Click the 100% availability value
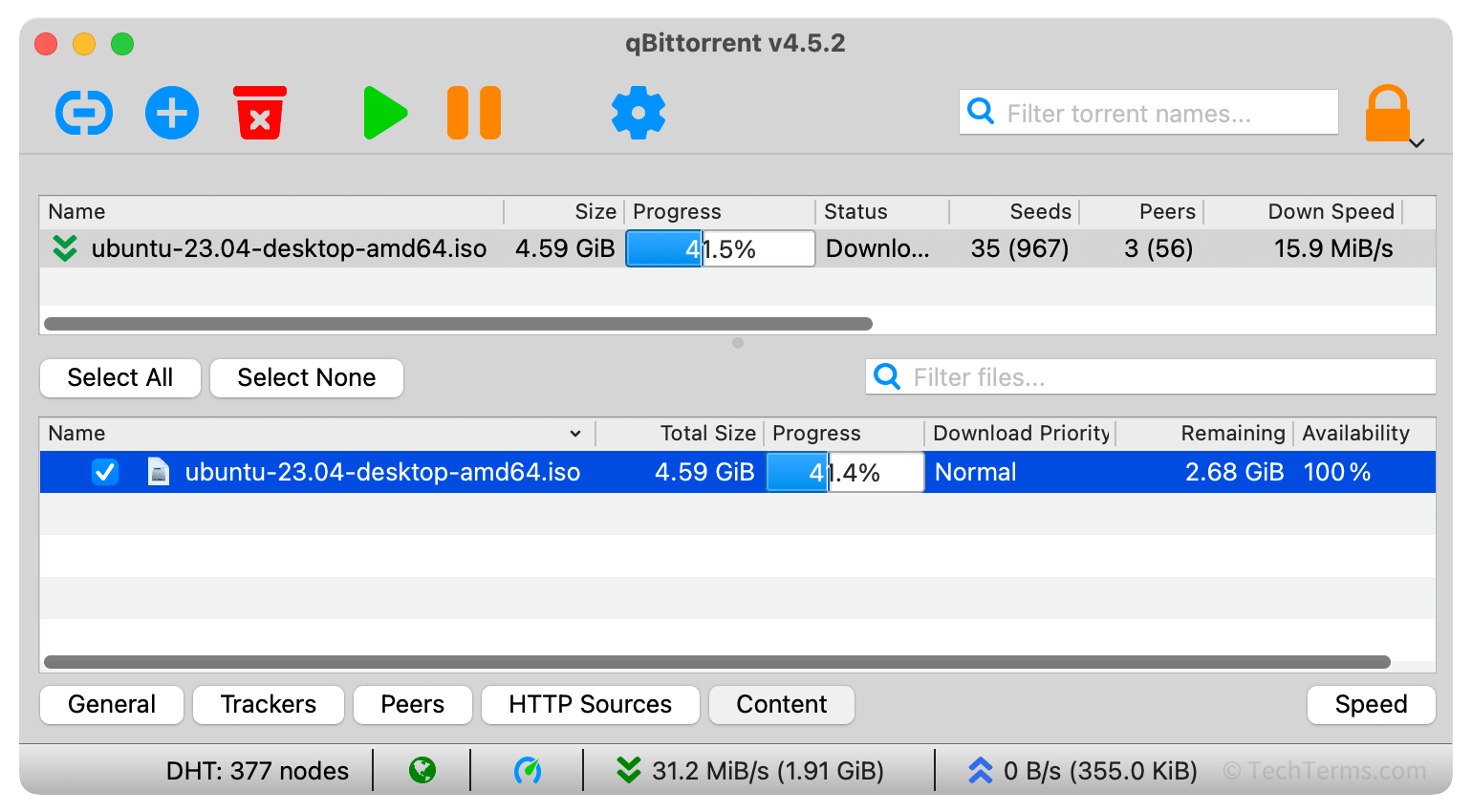The width and height of the screenshot is (1472, 812). coord(1337,472)
